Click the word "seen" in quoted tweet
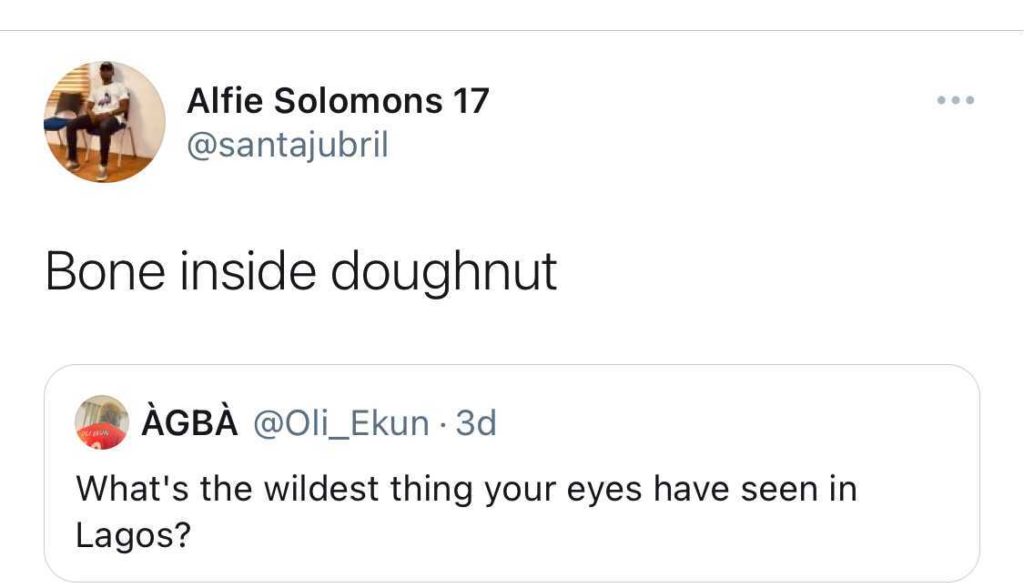Screen dimensions: 1024x588 [779, 489]
